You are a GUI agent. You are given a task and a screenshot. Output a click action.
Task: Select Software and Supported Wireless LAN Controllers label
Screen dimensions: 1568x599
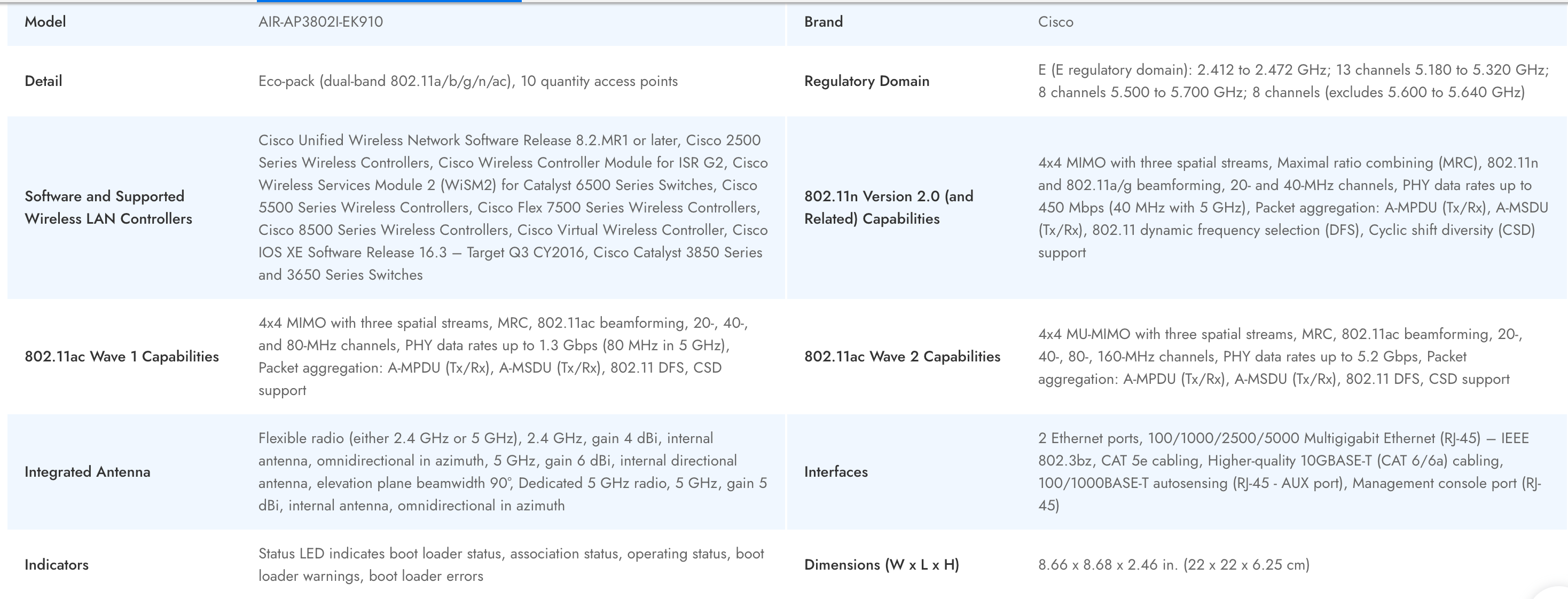point(108,207)
